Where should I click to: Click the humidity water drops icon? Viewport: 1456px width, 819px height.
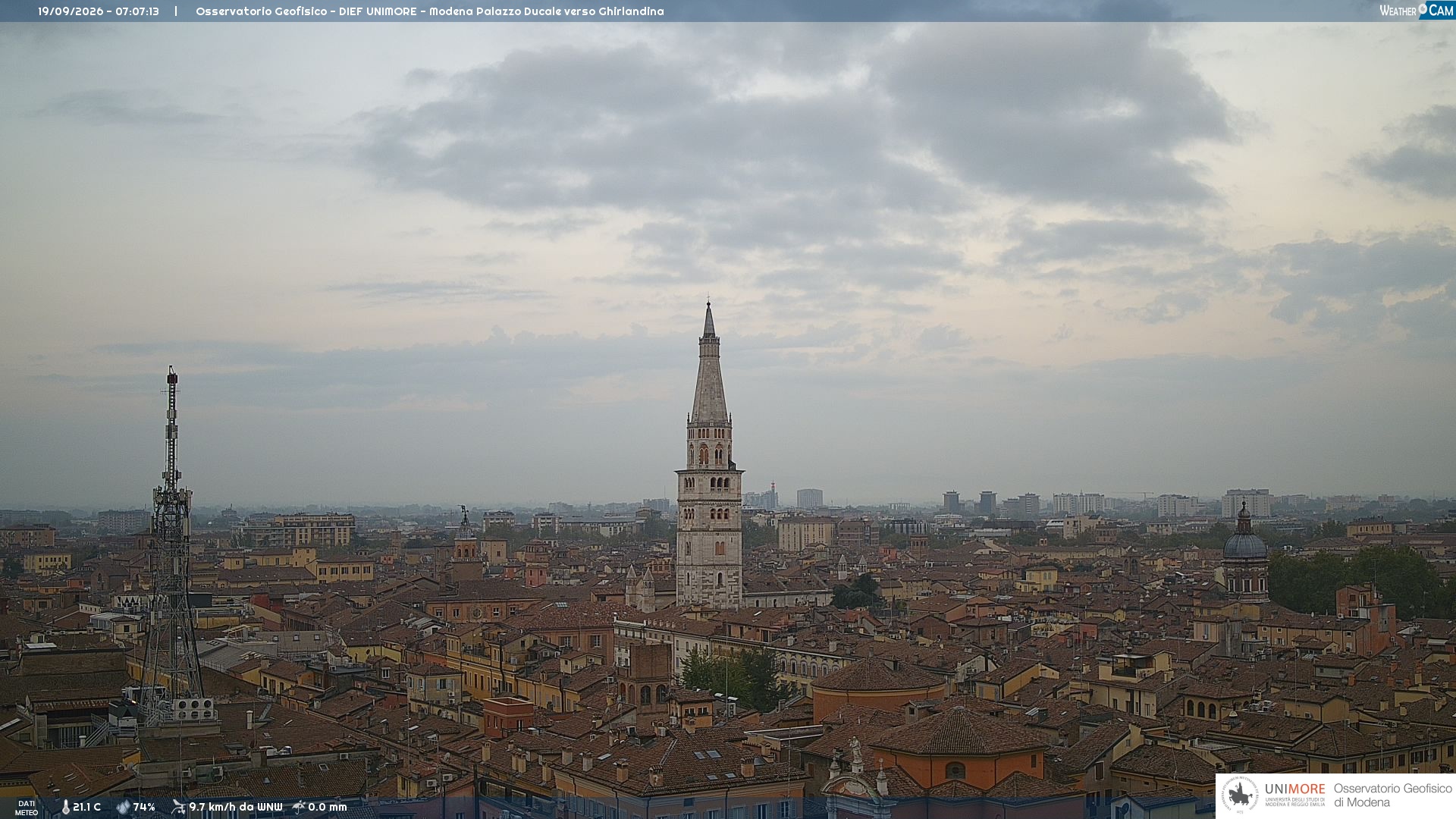coord(124,808)
